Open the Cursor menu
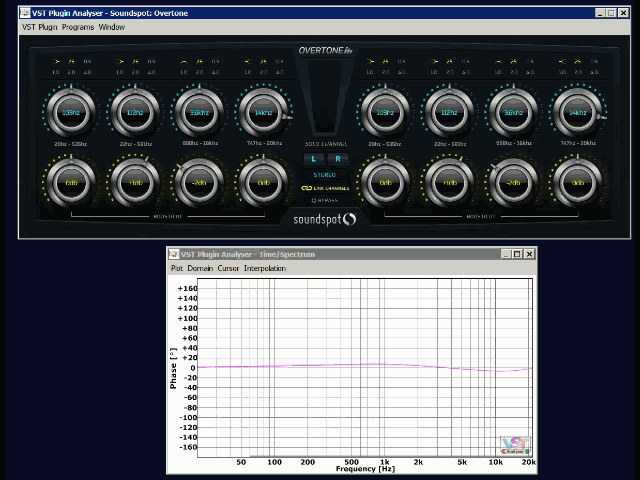Viewport: 640px width, 480px height. tap(228, 268)
